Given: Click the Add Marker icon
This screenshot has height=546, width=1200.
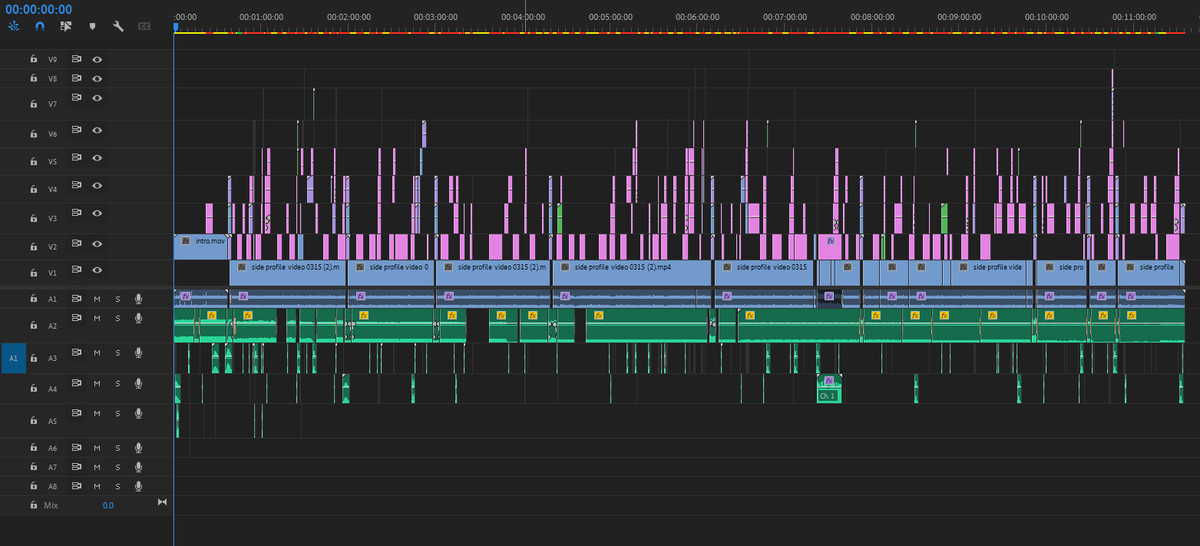Looking at the screenshot, I should tap(92, 26).
